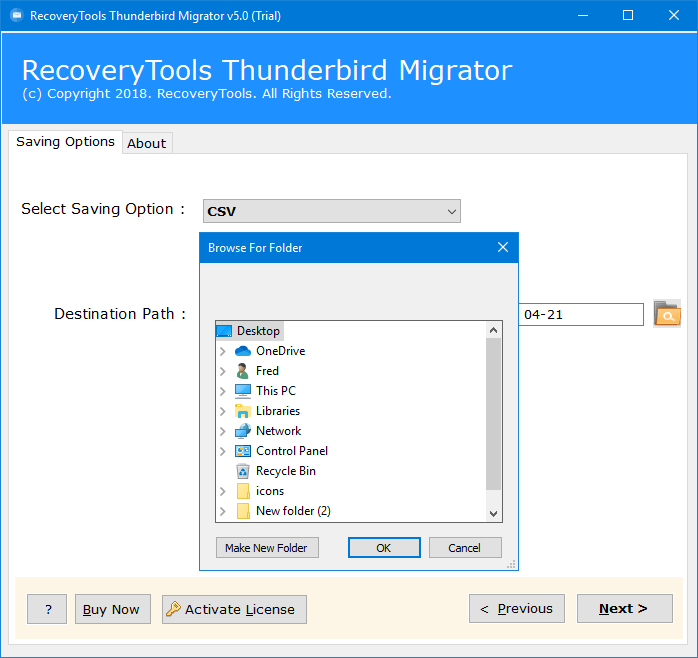Click the Thunderbird Migrator title bar app icon
Image resolution: width=698 pixels, height=658 pixels.
point(16,16)
